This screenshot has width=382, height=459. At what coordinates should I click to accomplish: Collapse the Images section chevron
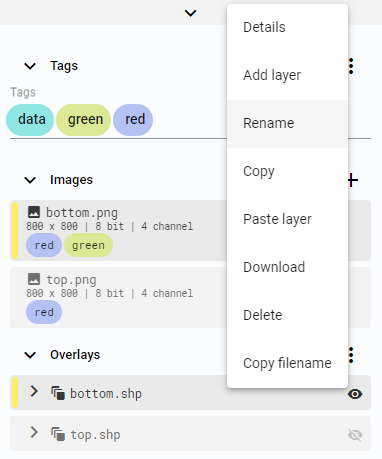coord(30,180)
